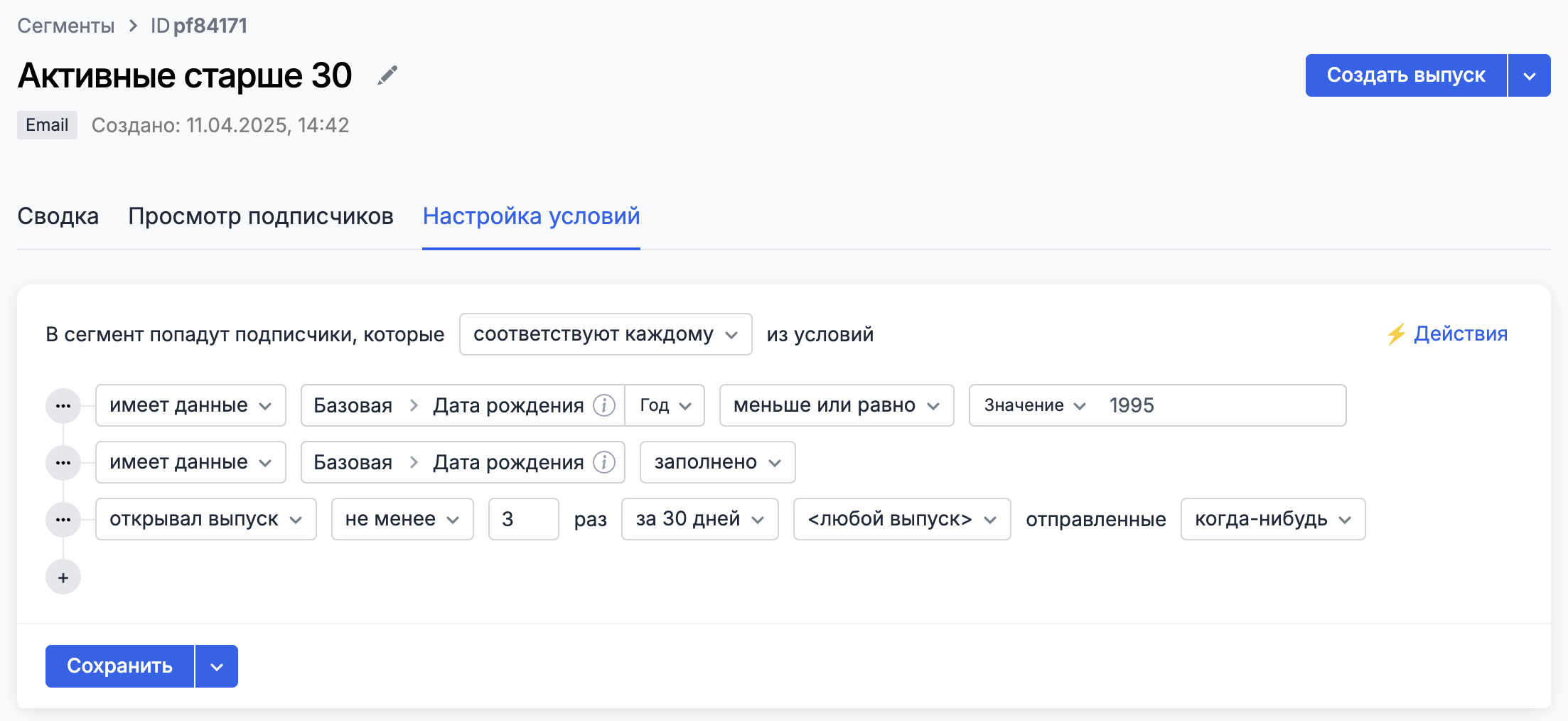Open the когда-нибудь dropdown
This screenshot has height=721, width=1568.
(x=1272, y=519)
